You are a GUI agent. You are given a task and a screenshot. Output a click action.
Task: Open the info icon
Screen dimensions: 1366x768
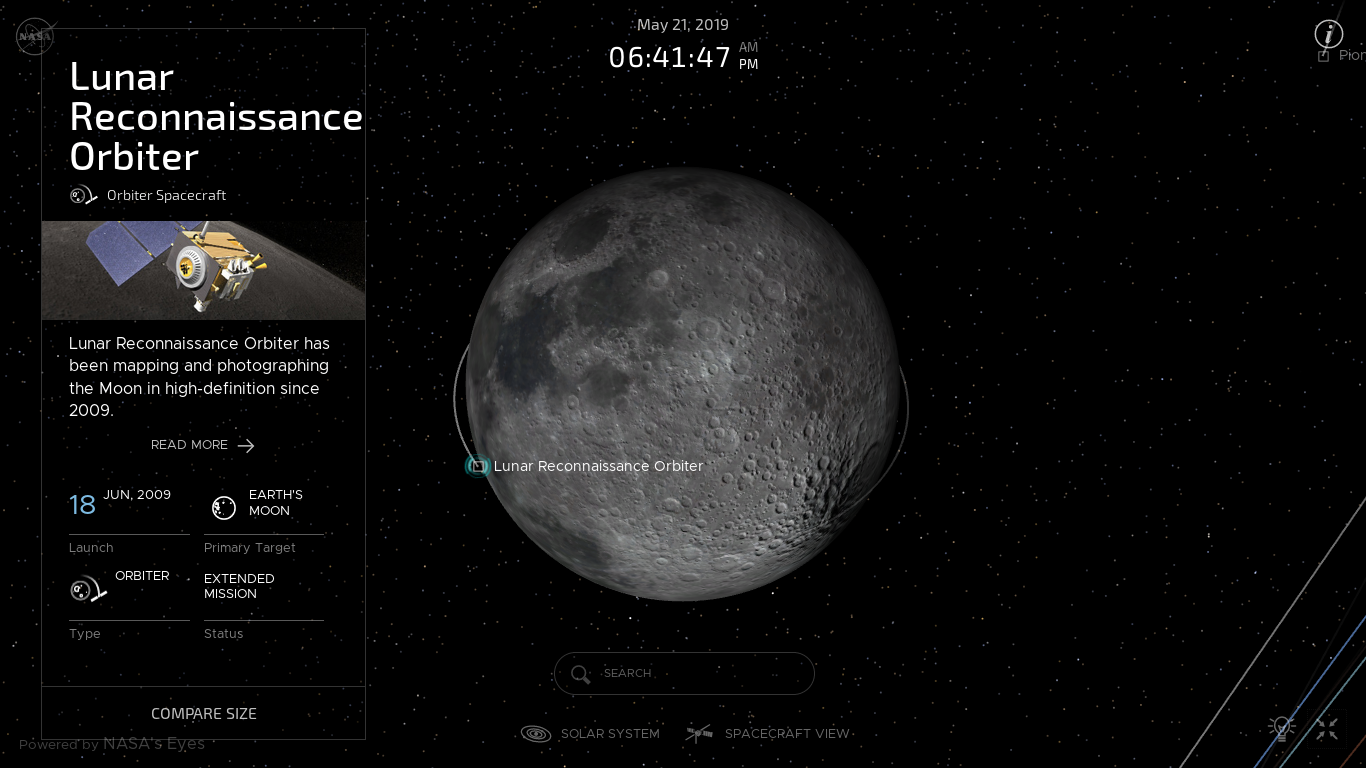(x=1328, y=34)
